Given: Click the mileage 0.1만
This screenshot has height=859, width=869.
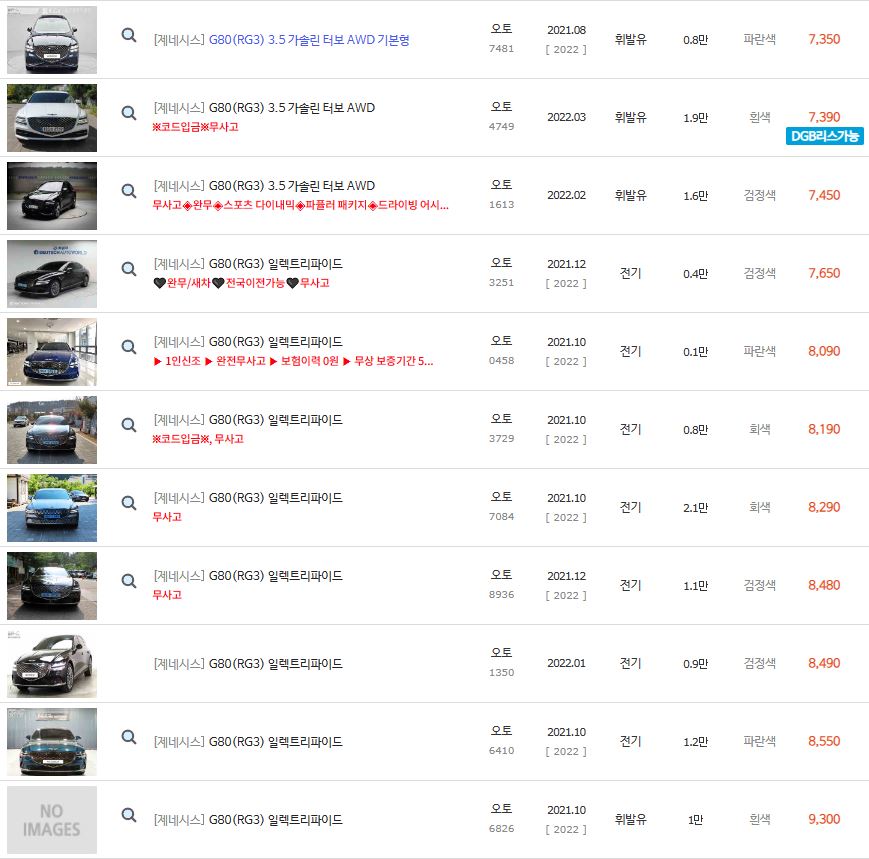Looking at the screenshot, I should coord(696,352).
